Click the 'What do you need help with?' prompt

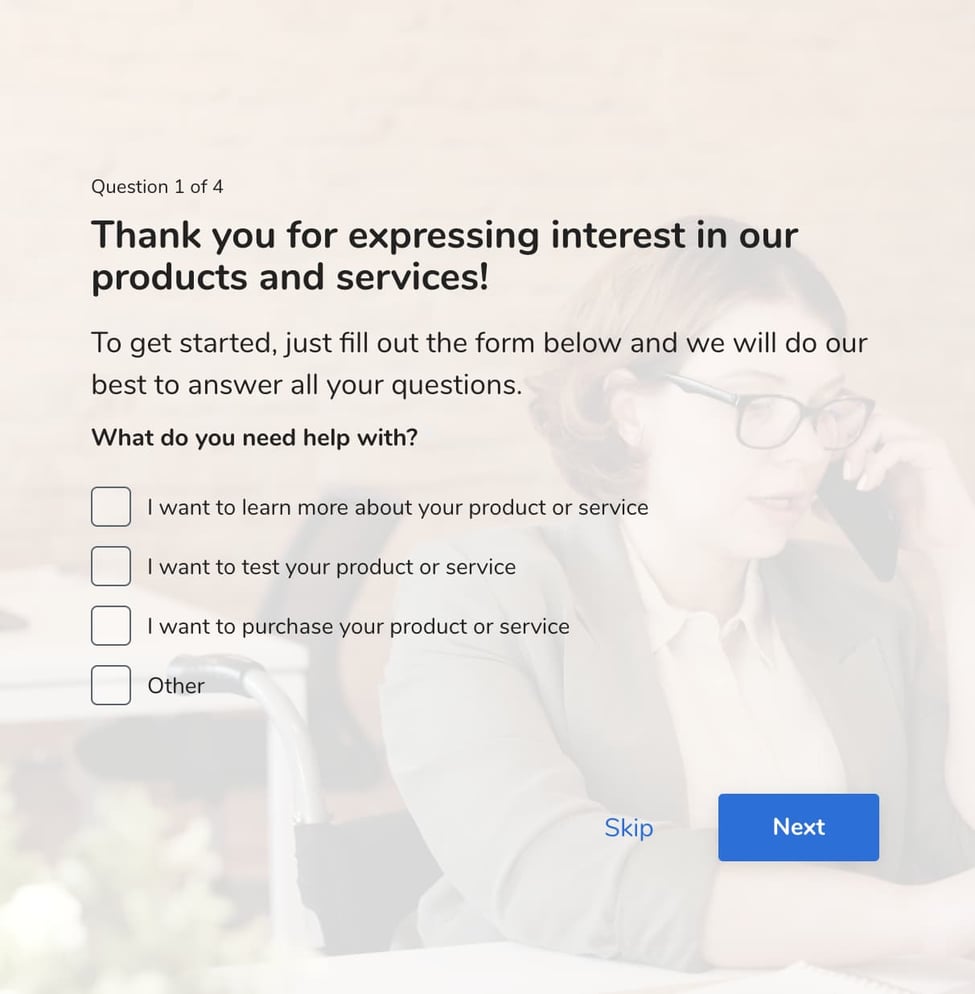pyautogui.click(x=254, y=438)
